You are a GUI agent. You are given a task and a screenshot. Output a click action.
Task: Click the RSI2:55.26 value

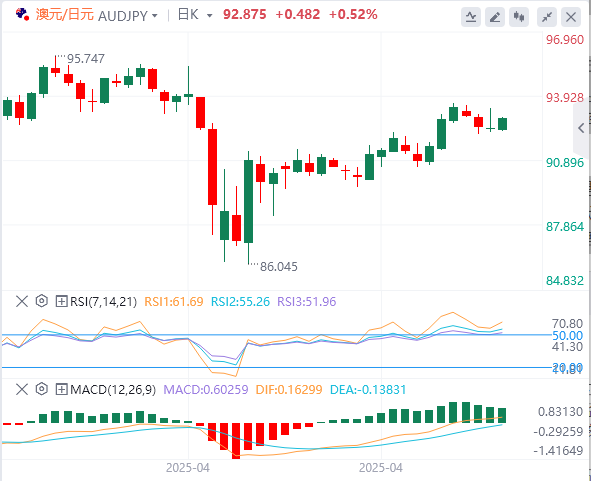coord(240,302)
